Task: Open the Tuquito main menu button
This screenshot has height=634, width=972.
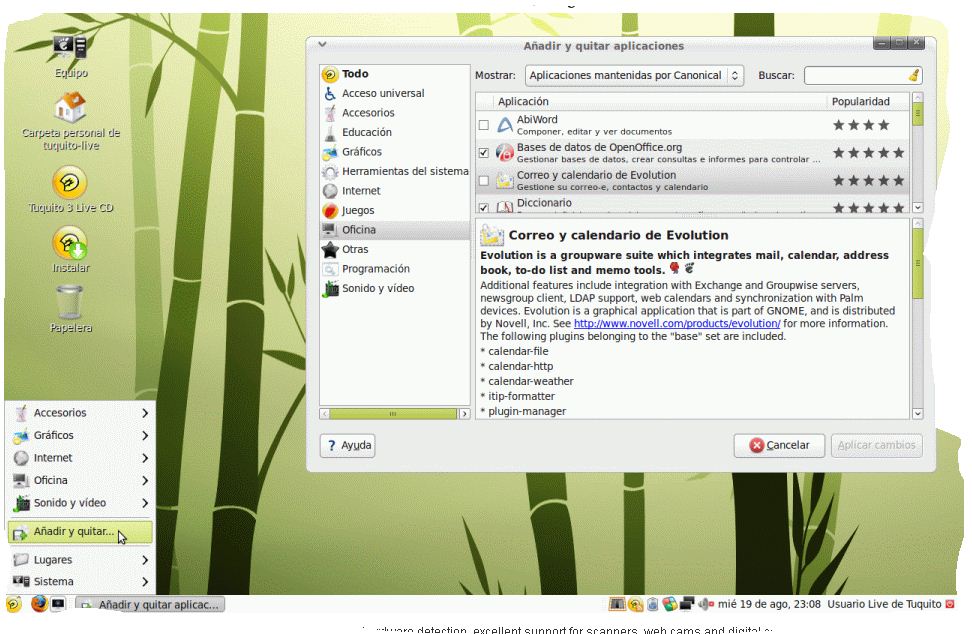Action: pos(14,604)
